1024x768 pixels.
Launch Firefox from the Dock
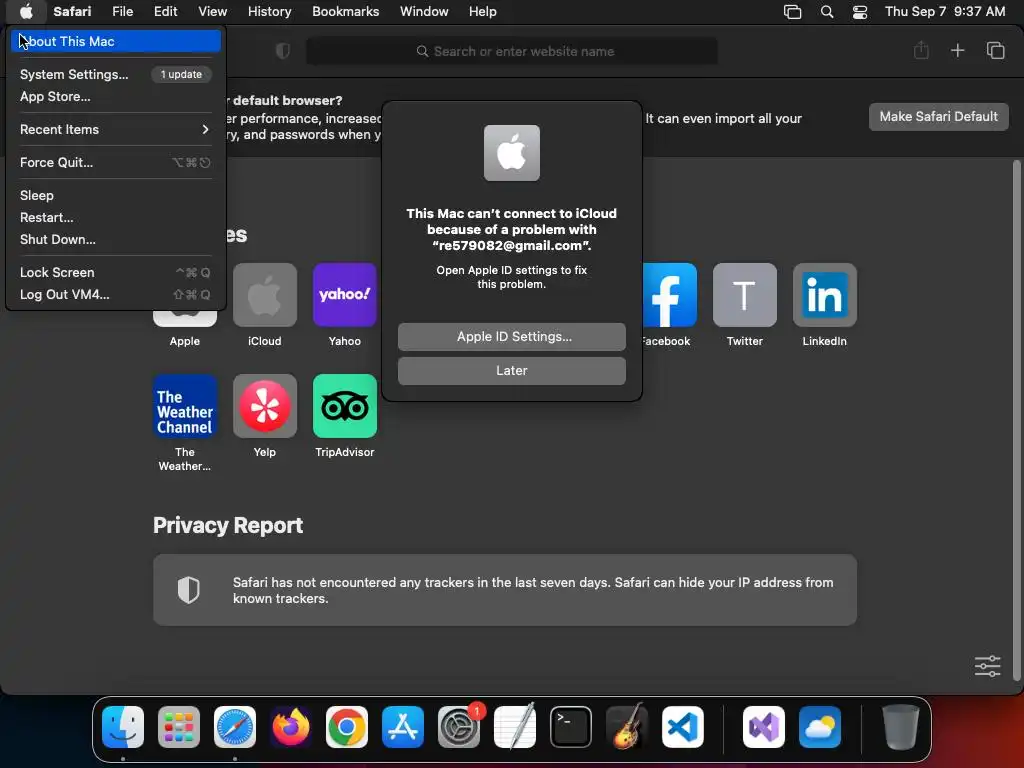pos(291,727)
